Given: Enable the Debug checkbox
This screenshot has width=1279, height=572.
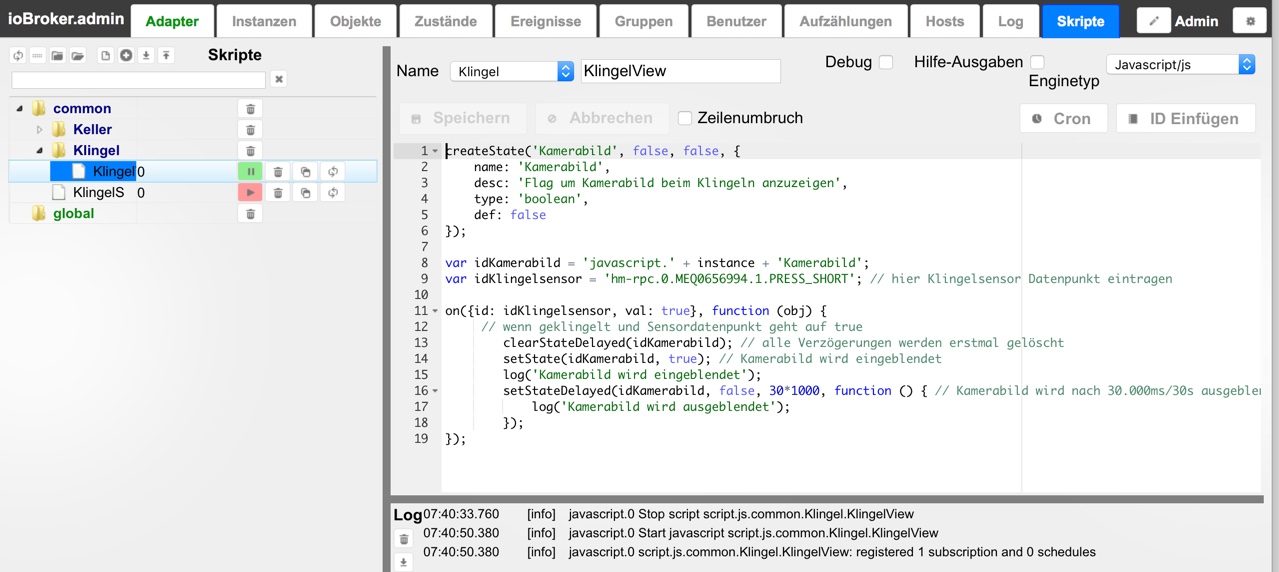Looking at the screenshot, I should click(886, 62).
